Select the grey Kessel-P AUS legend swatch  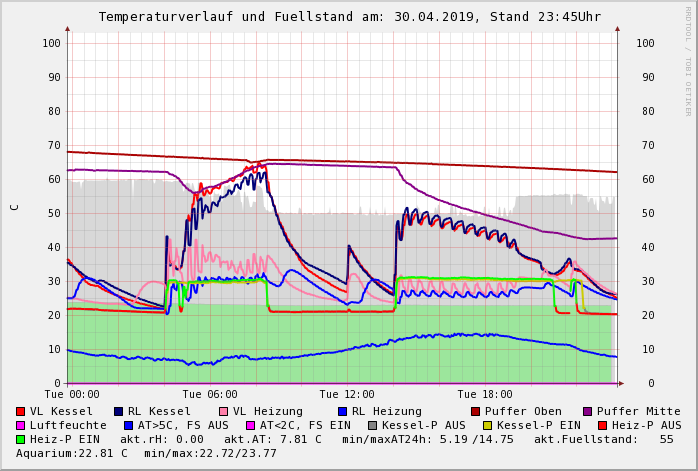pos(372,425)
